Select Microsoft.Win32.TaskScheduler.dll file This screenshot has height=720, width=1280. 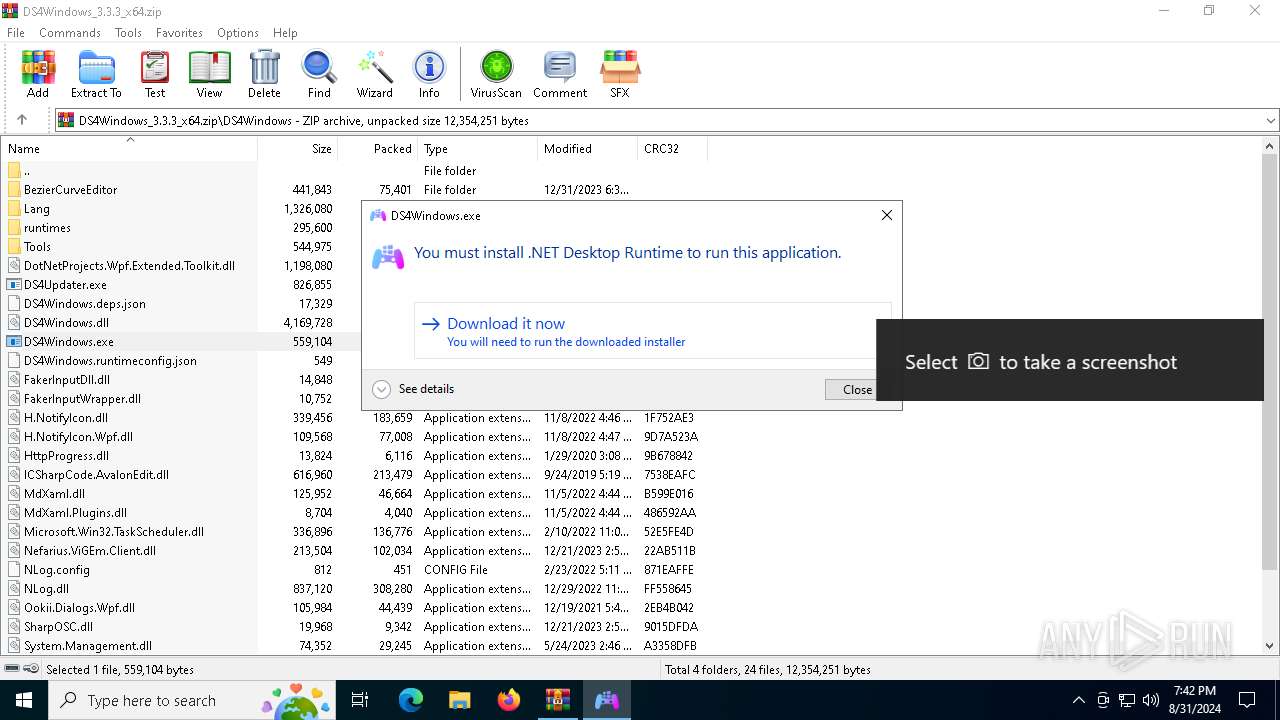pos(114,532)
